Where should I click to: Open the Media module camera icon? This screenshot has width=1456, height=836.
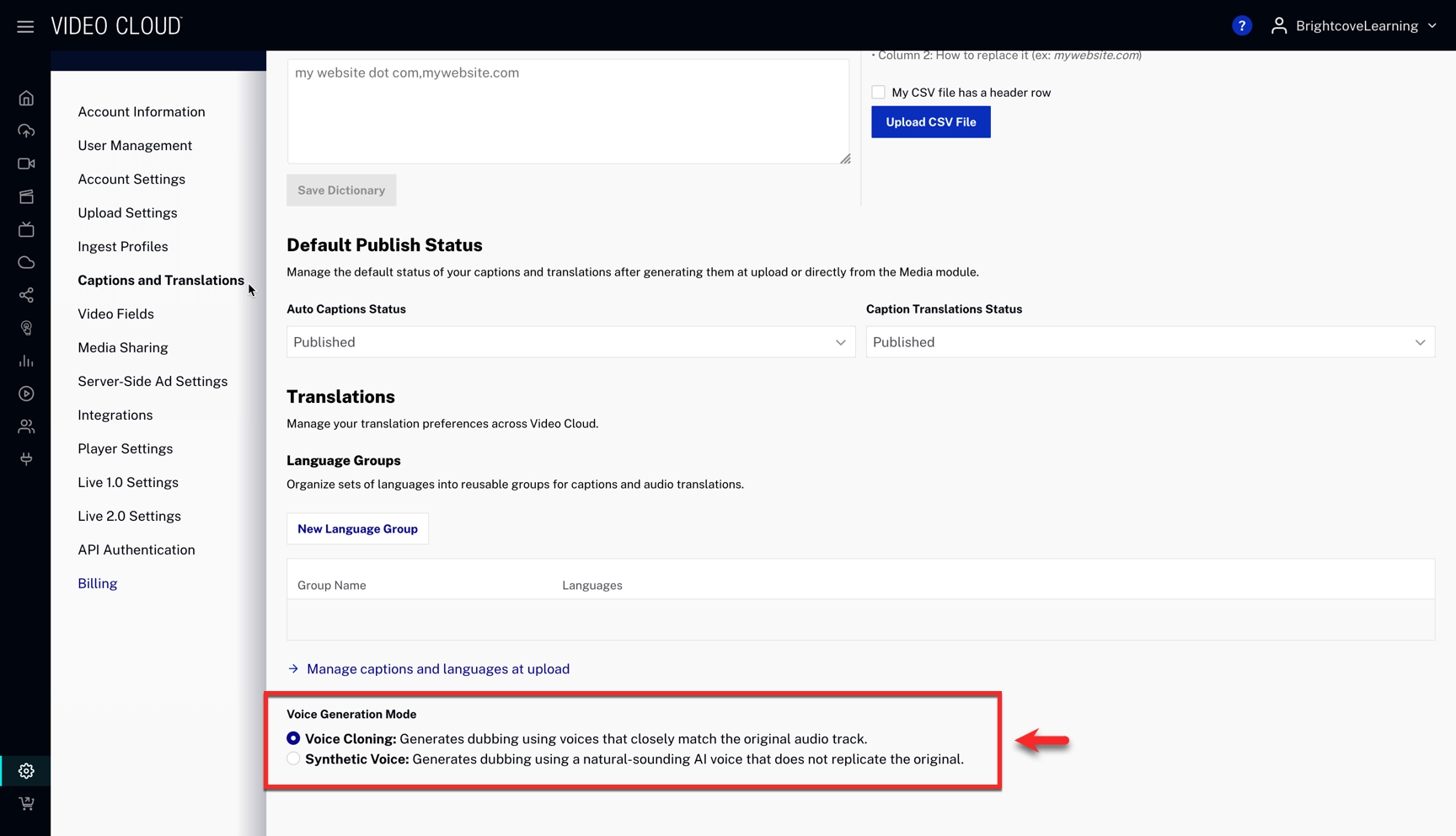pyautogui.click(x=26, y=163)
